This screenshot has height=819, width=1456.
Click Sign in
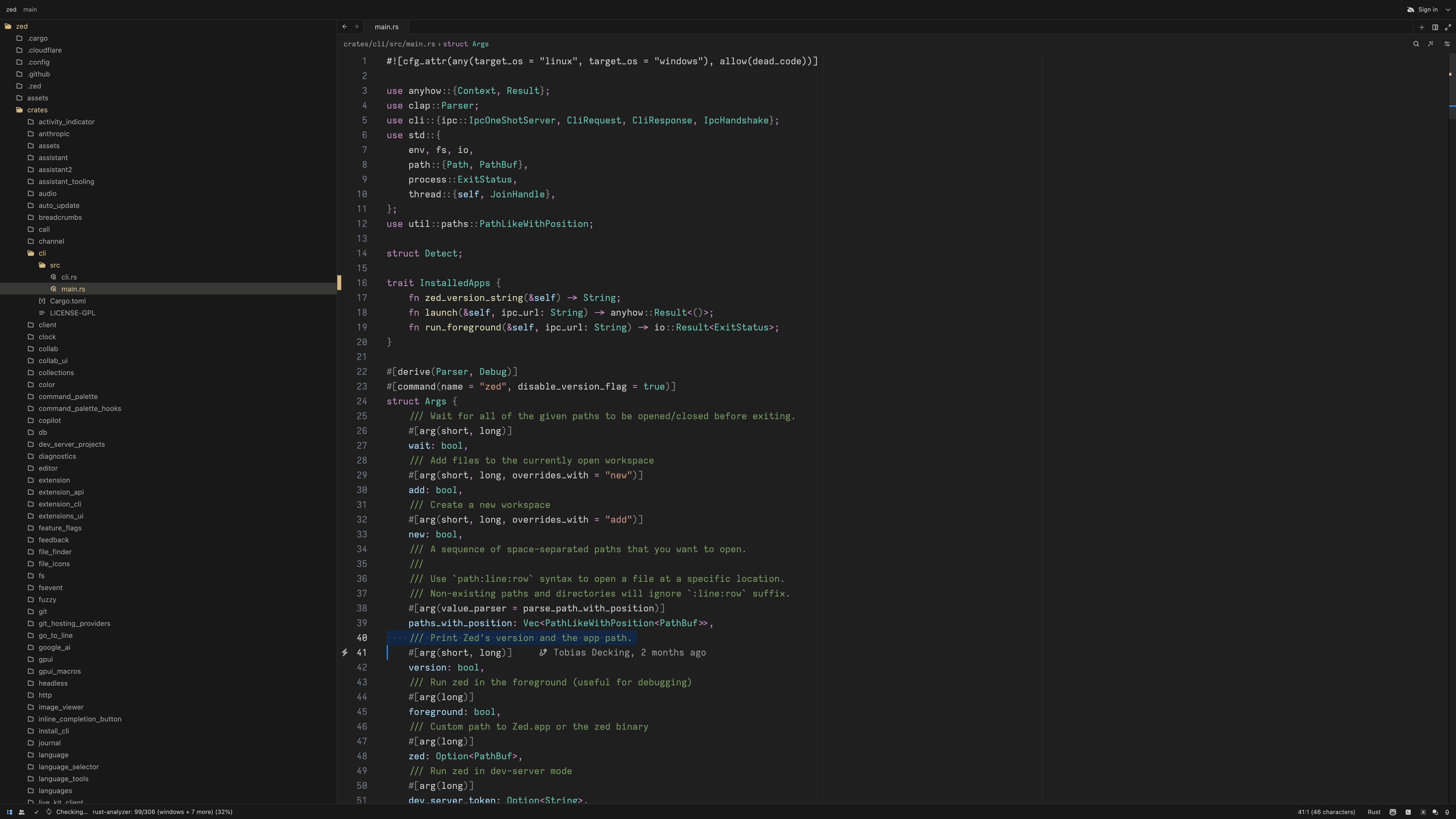pyautogui.click(x=1427, y=10)
